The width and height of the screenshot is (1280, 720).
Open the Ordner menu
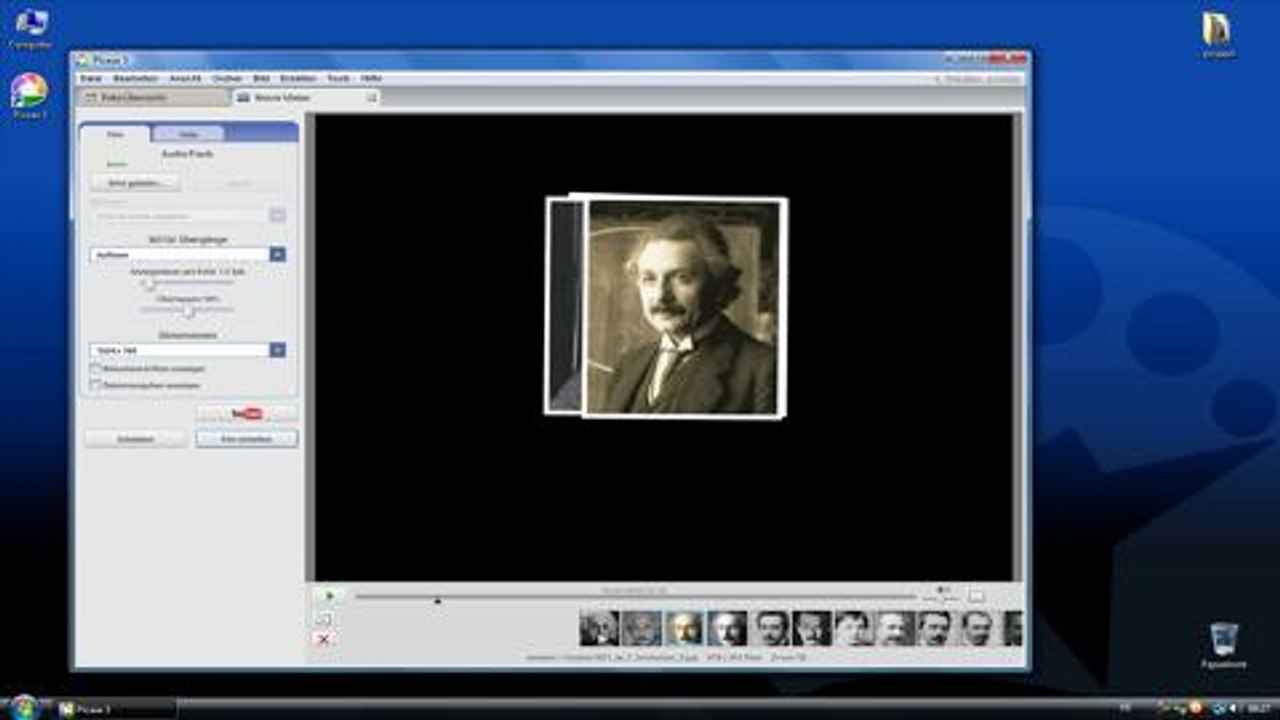click(x=227, y=78)
